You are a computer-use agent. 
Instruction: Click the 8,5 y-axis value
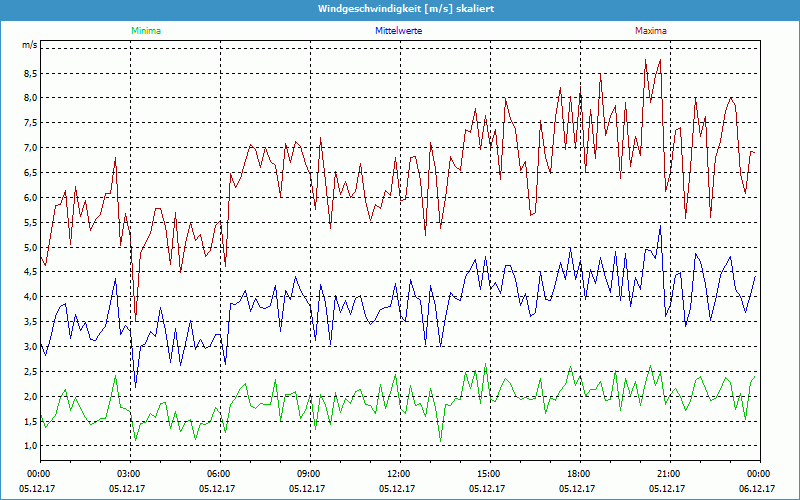click(31, 73)
